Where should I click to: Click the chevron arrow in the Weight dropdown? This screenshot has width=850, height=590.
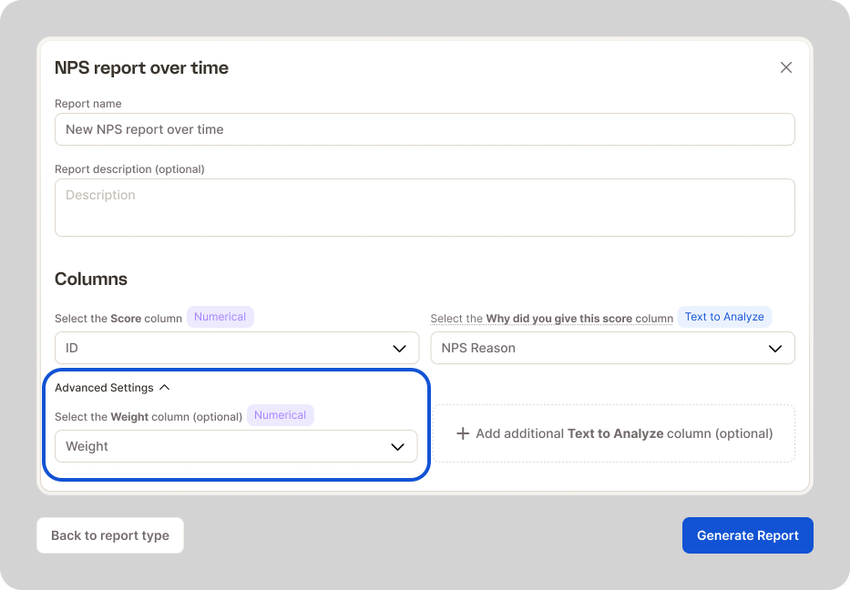397,446
